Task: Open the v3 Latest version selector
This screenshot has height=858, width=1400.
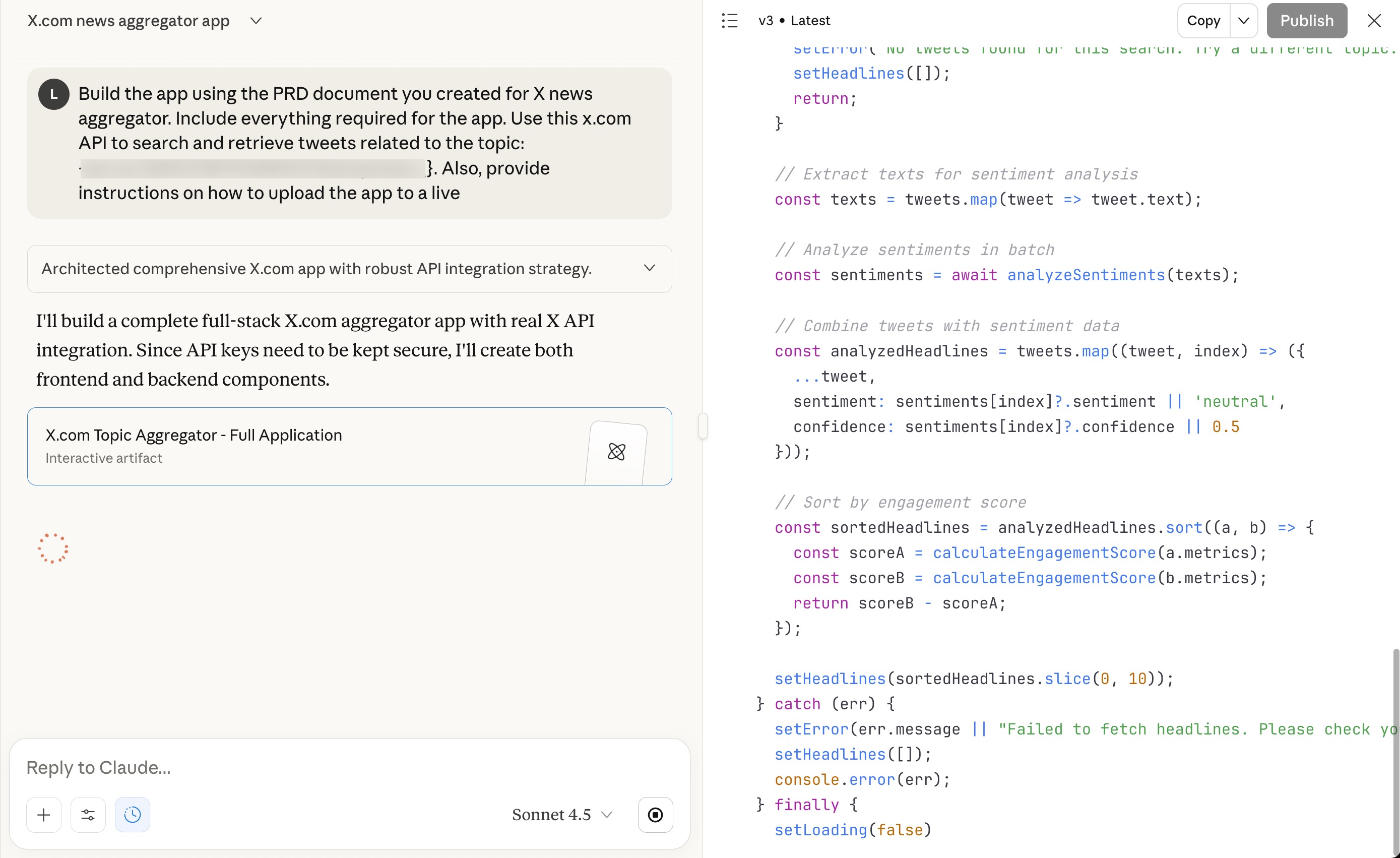Action: (794, 21)
